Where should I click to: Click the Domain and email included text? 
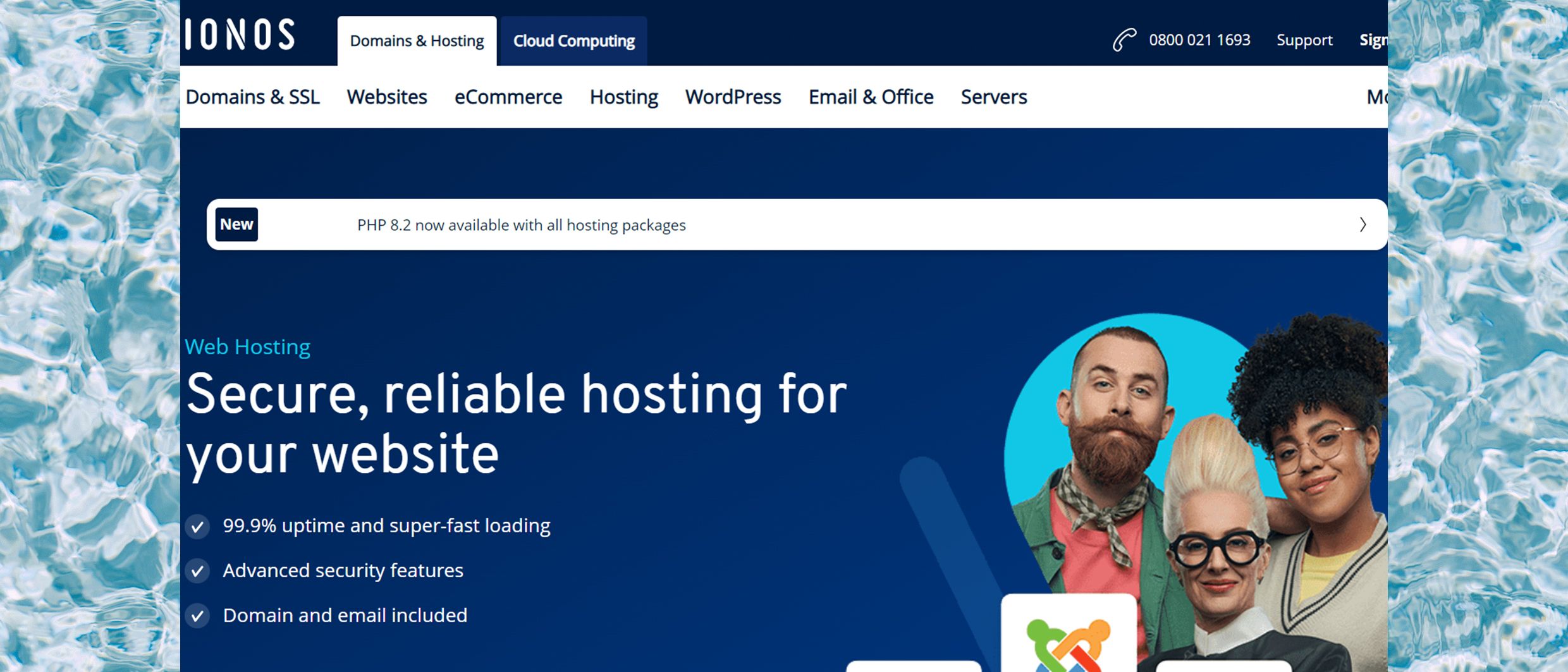(345, 616)
